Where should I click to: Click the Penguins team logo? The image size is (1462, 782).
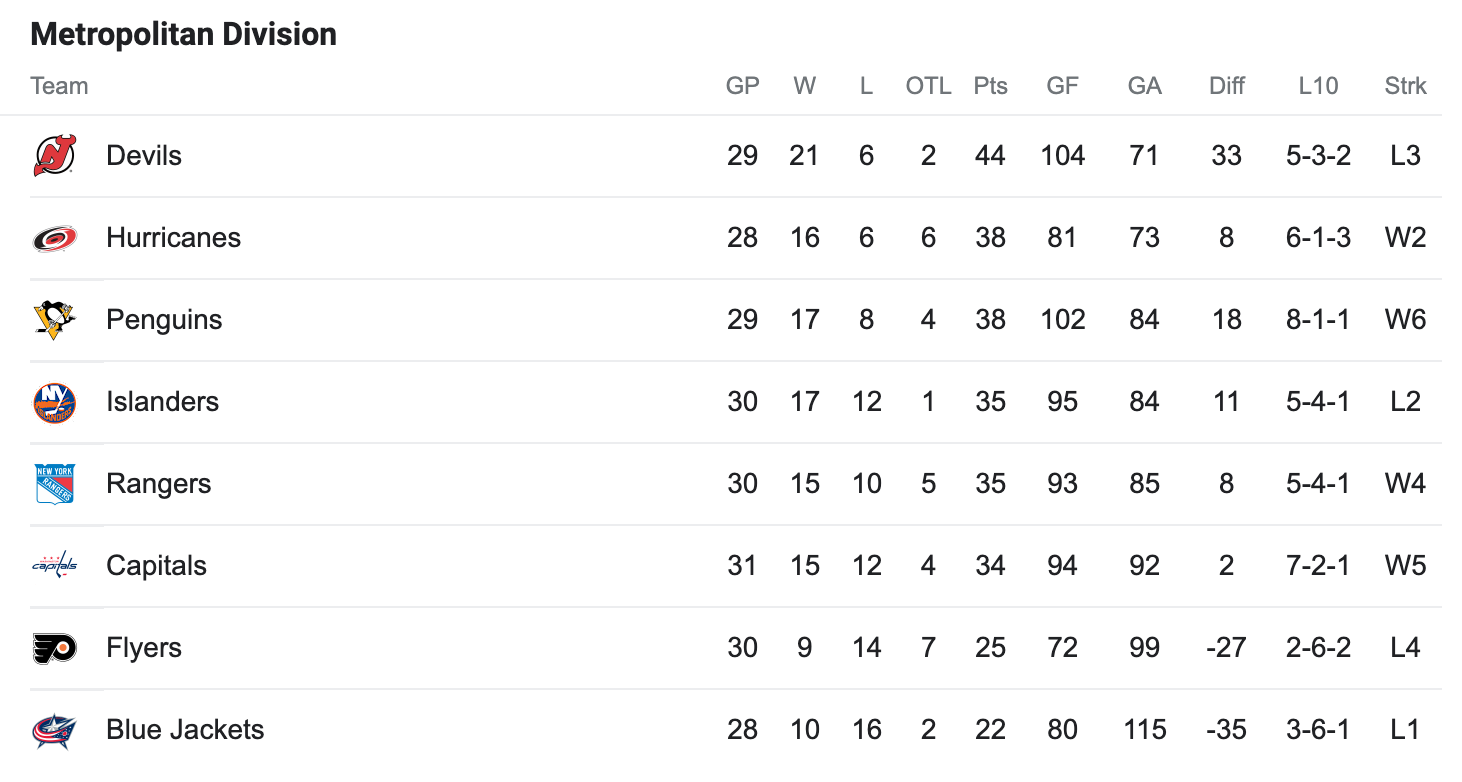pyautogui.click(x=54, y=320)
